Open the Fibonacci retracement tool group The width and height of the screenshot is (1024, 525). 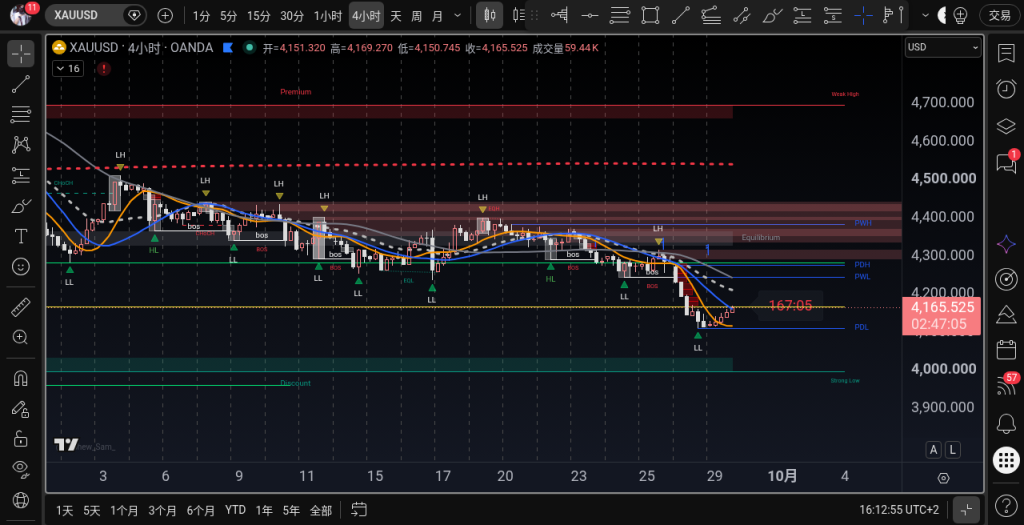(x=21, y=114)
